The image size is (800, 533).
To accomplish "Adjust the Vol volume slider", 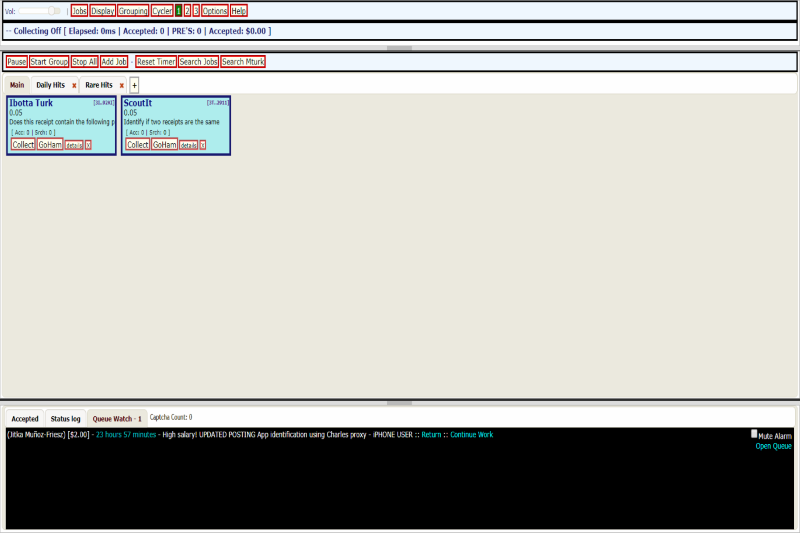I will pyautogui.click(x=53, y=11).
